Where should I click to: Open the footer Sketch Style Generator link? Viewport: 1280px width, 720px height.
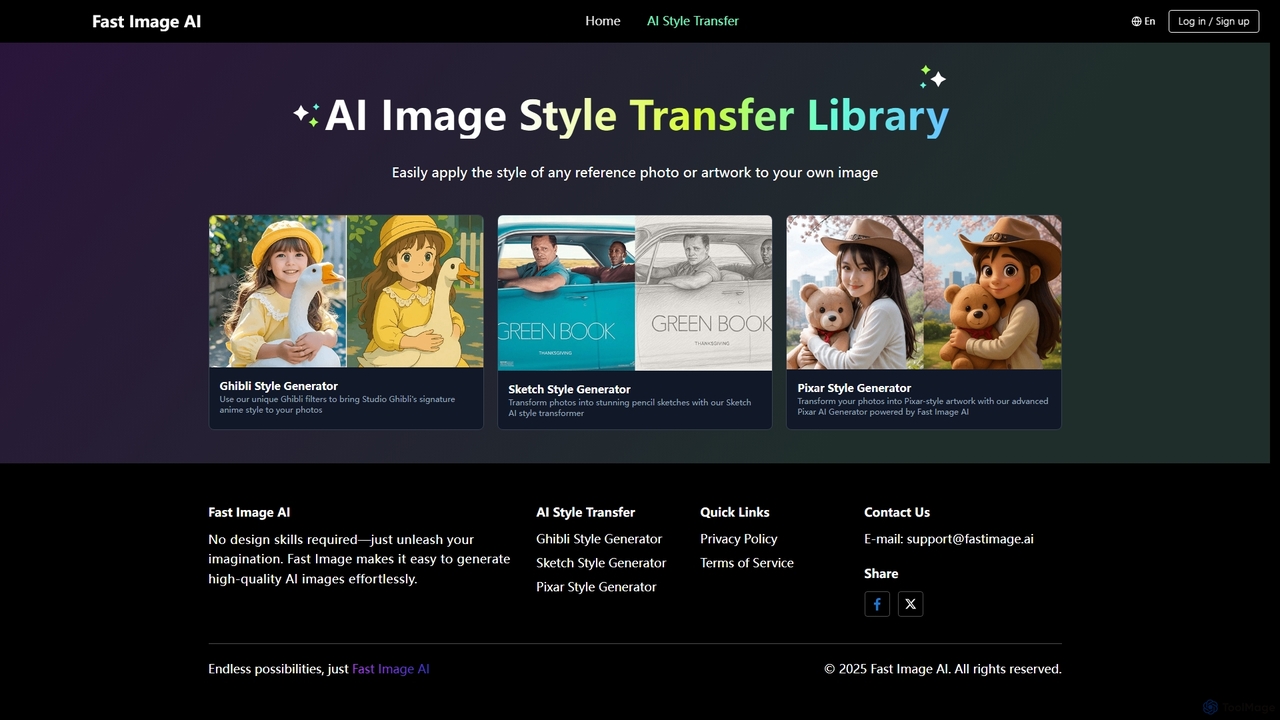601,563
